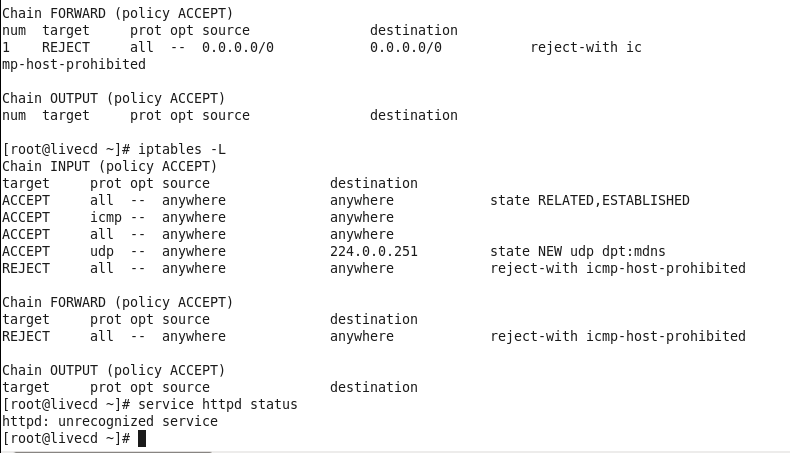Click the terminal cursor block at the prompt
This screenshot has width=790, height=453.
click(x=142, y=438)
